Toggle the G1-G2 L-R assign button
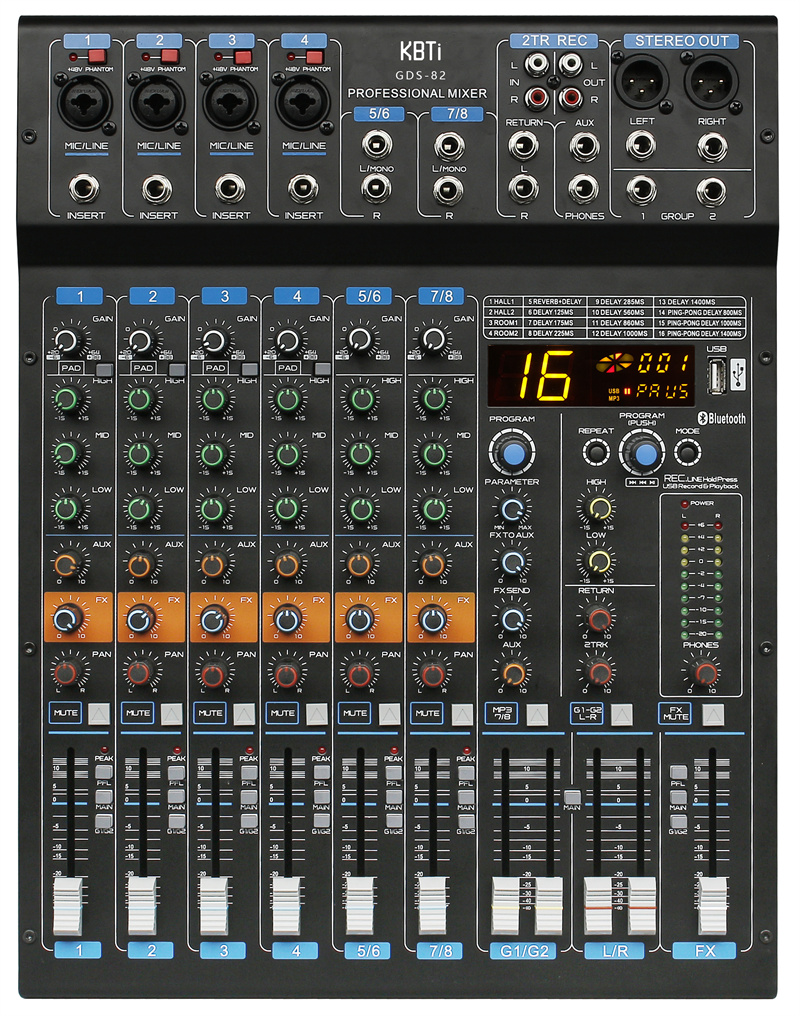This screenshot has height=1016, width=800. (622, 715)
